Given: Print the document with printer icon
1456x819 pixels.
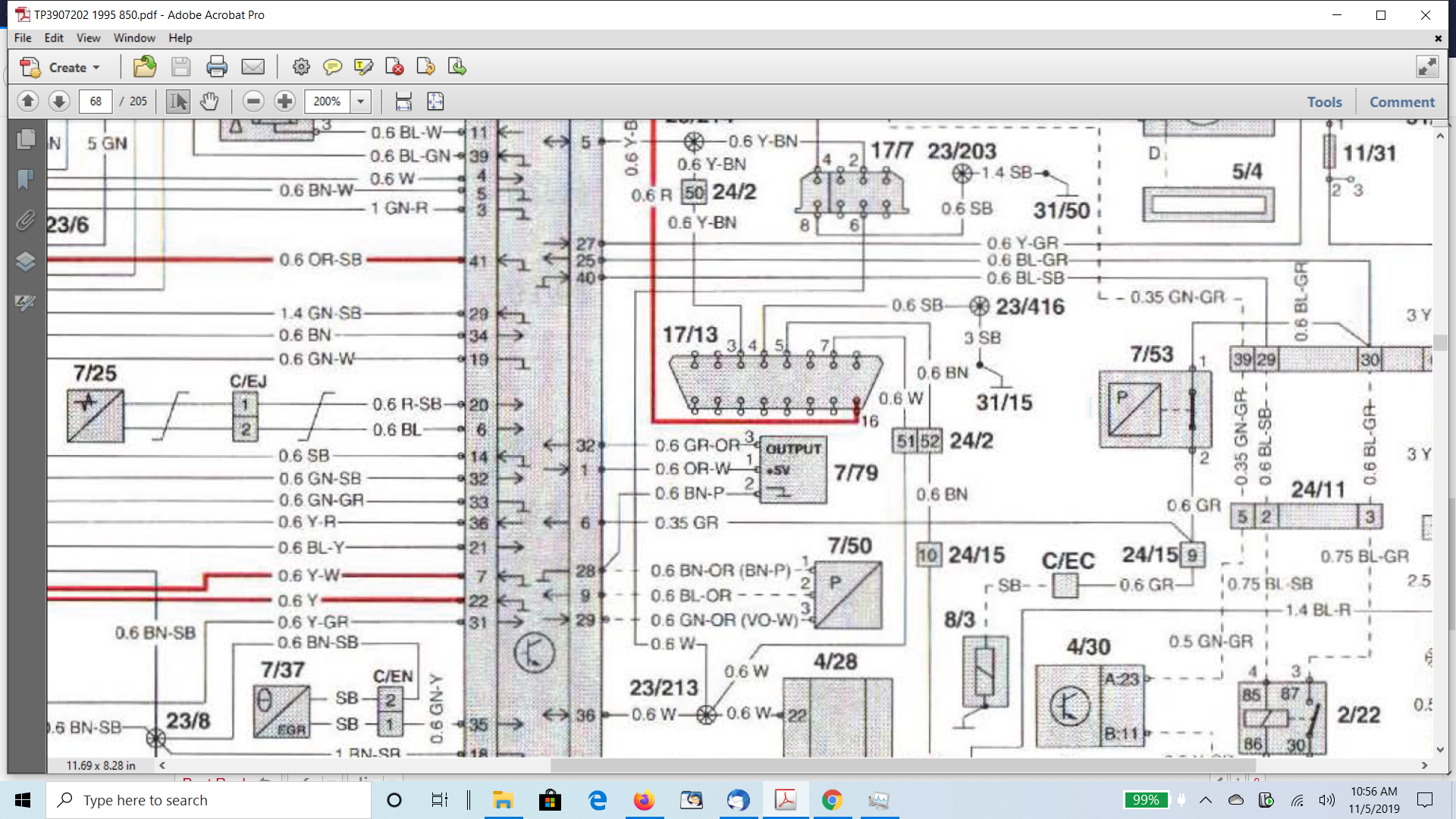Looking at the screenshot, I should (217, 67).
